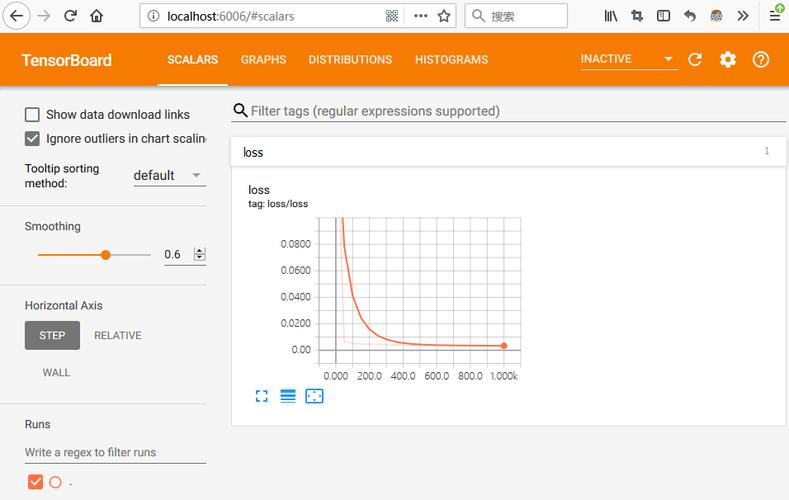The width and height of the screenshot is (789, 500).
Task: Fit loss chart domain to data
Action: 314,396
